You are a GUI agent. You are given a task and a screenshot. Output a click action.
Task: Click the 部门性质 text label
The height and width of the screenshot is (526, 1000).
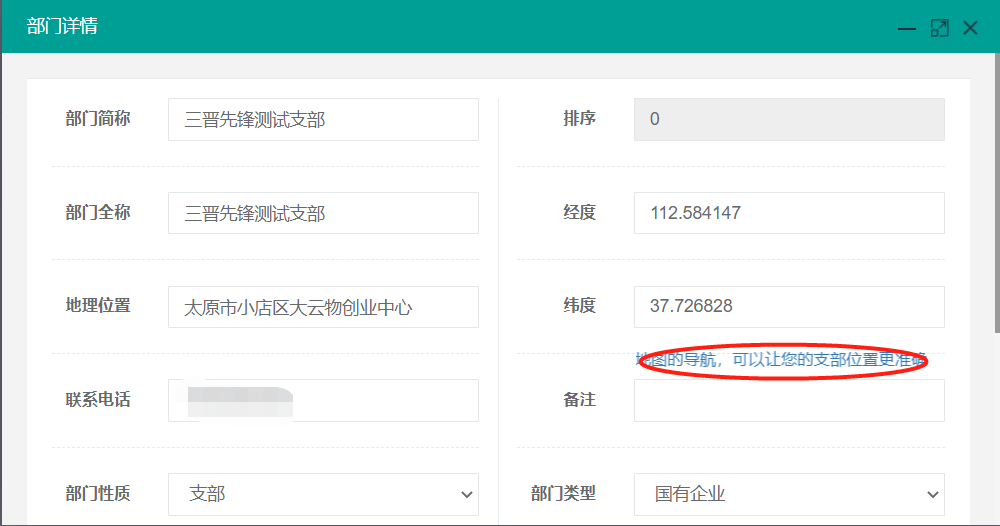coord(98,493)
